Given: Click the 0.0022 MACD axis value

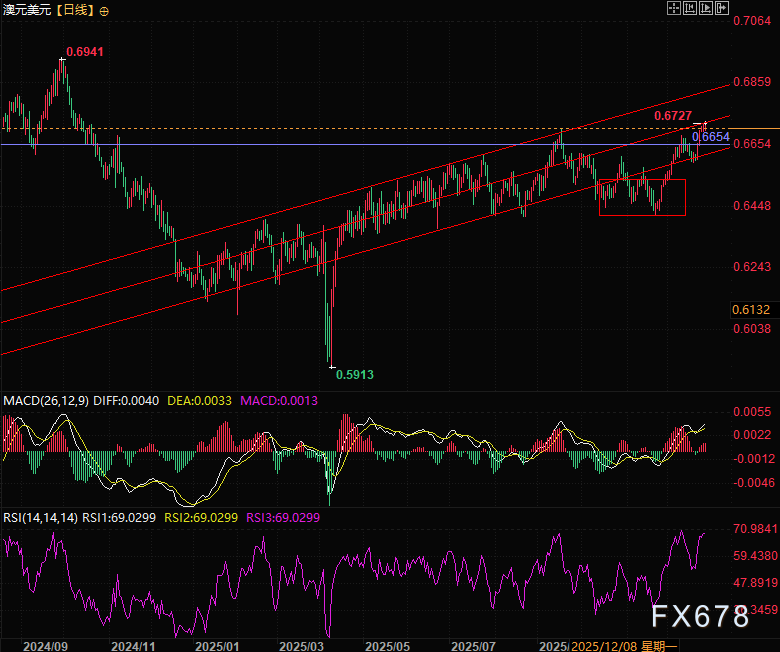Looking at the screenshot, I should click(752, 435).
